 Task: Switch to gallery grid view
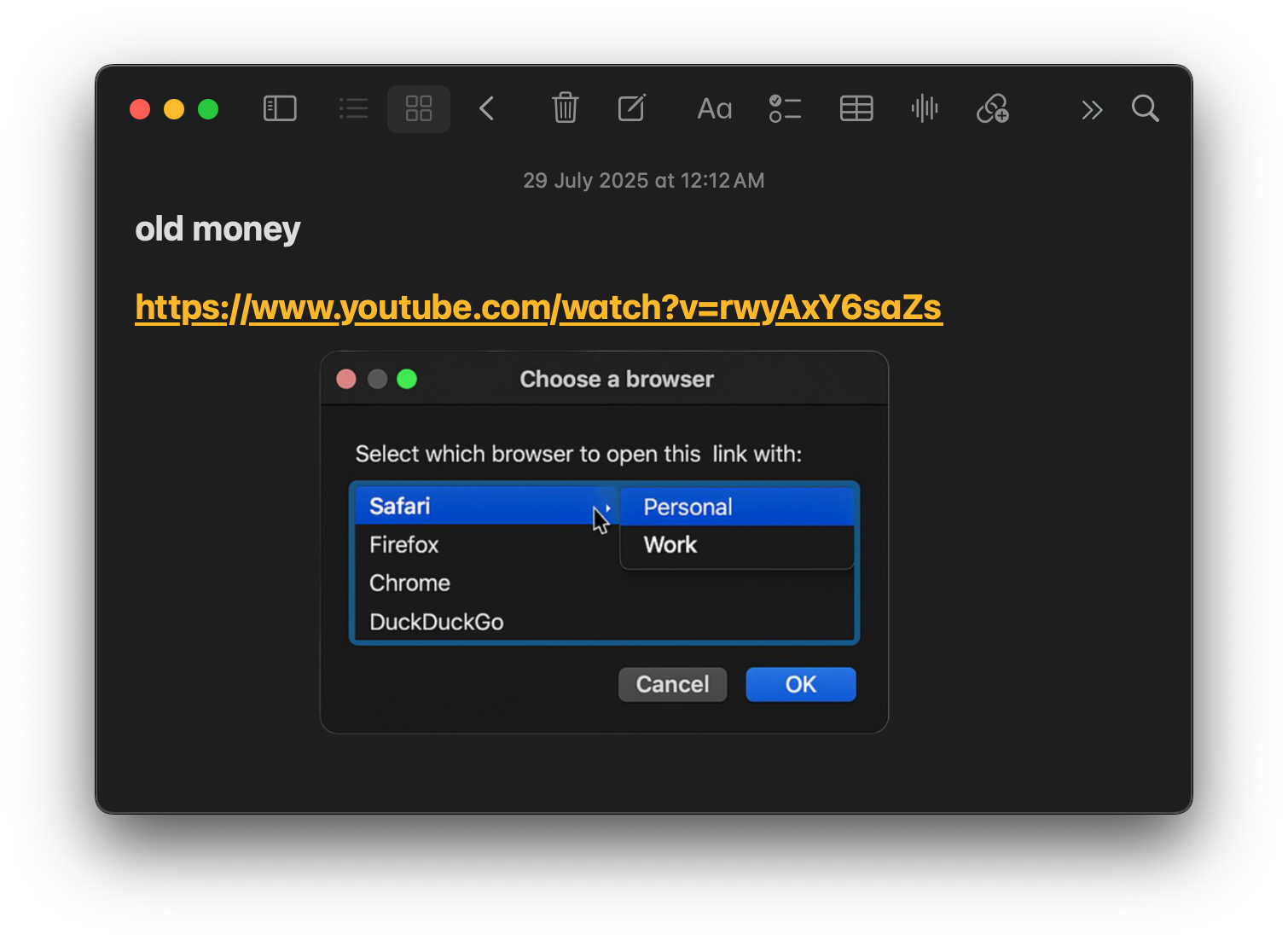coord(419,108)
